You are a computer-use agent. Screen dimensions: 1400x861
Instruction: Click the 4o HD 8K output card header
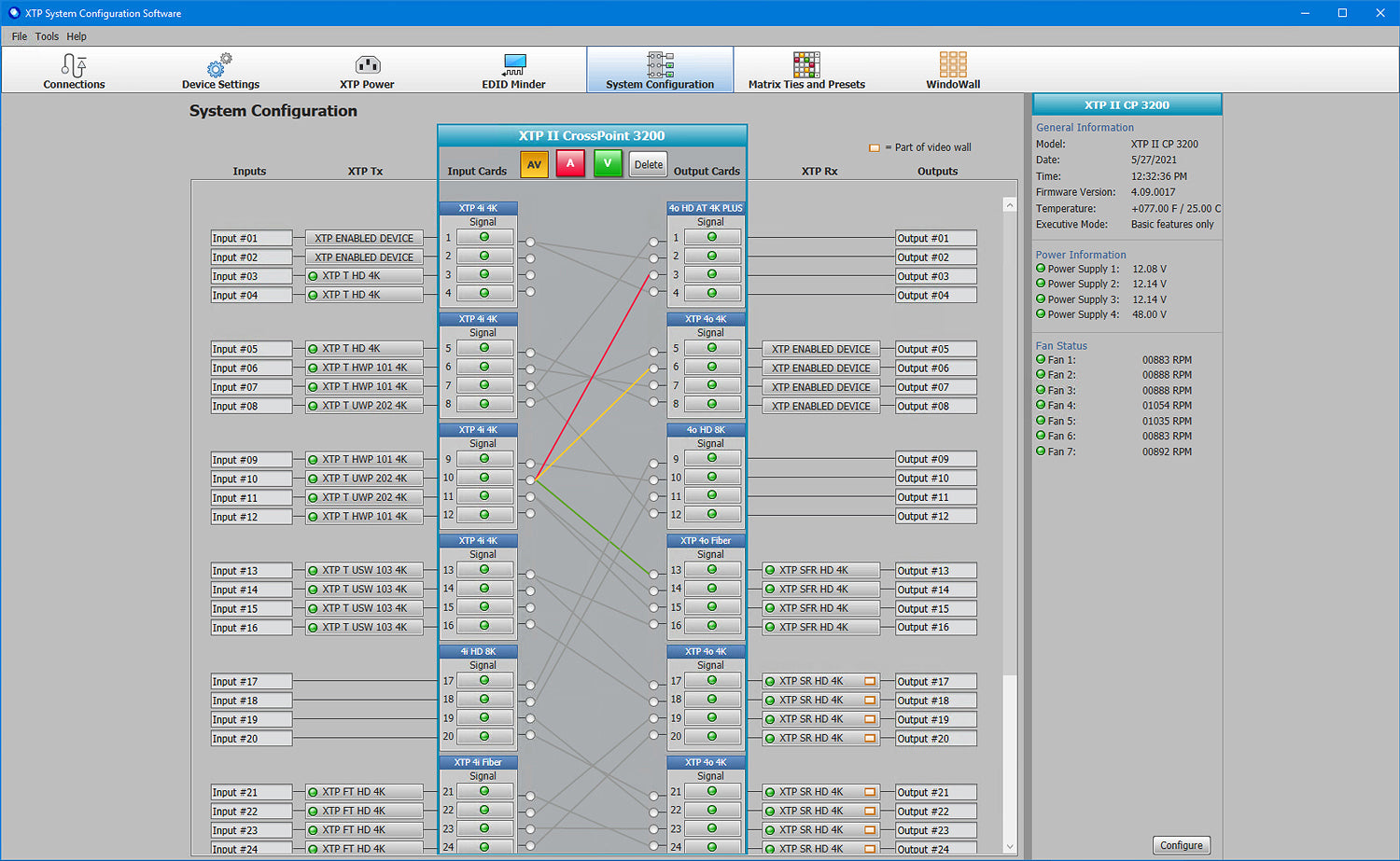[x=706, y=430]
